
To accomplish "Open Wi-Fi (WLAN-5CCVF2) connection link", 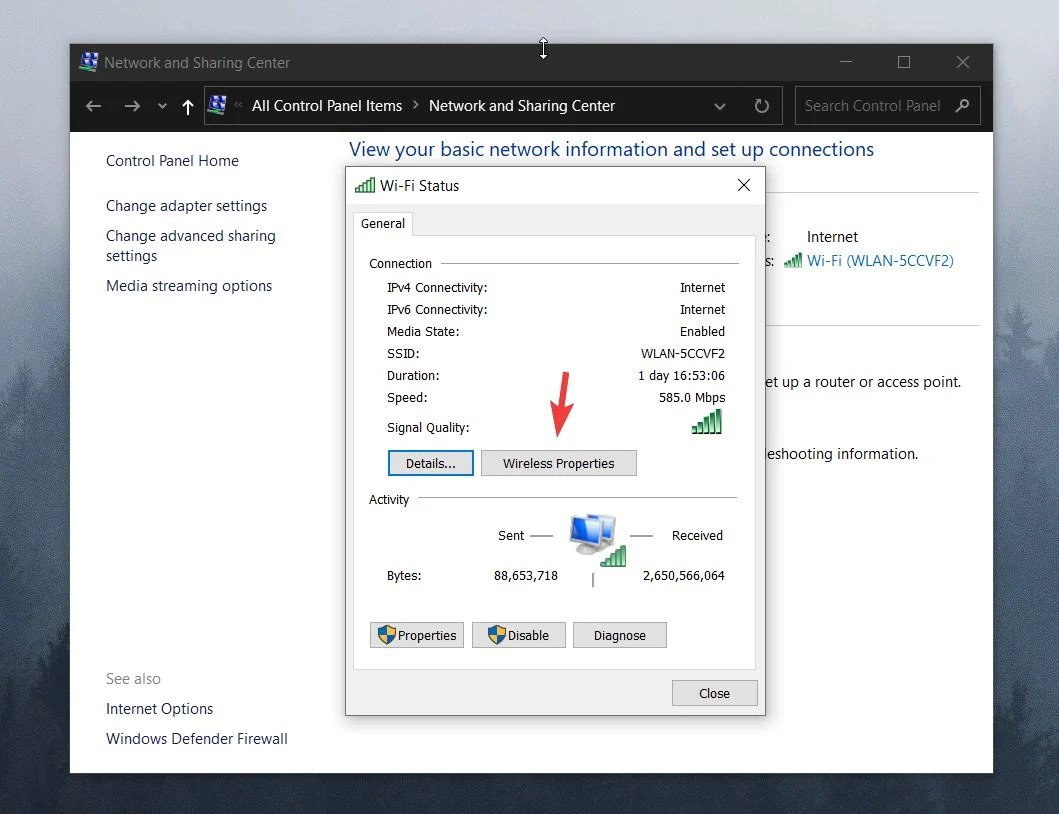I will pos(880,261).
